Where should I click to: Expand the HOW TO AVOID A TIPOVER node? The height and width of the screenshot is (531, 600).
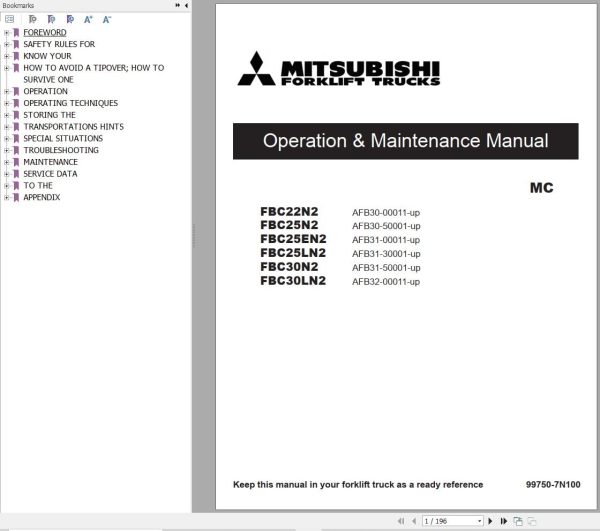click(7, 68)
